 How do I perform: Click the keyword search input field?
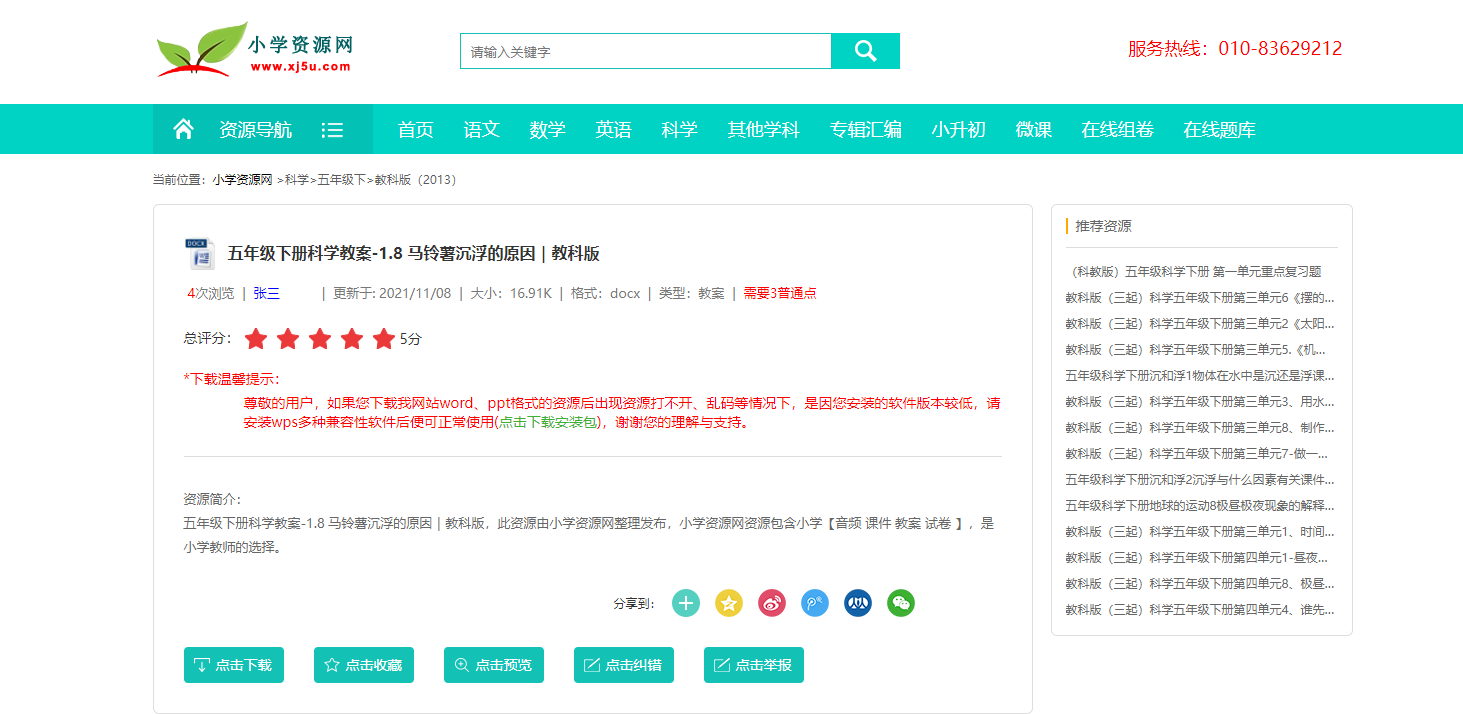tap(646, 51)
